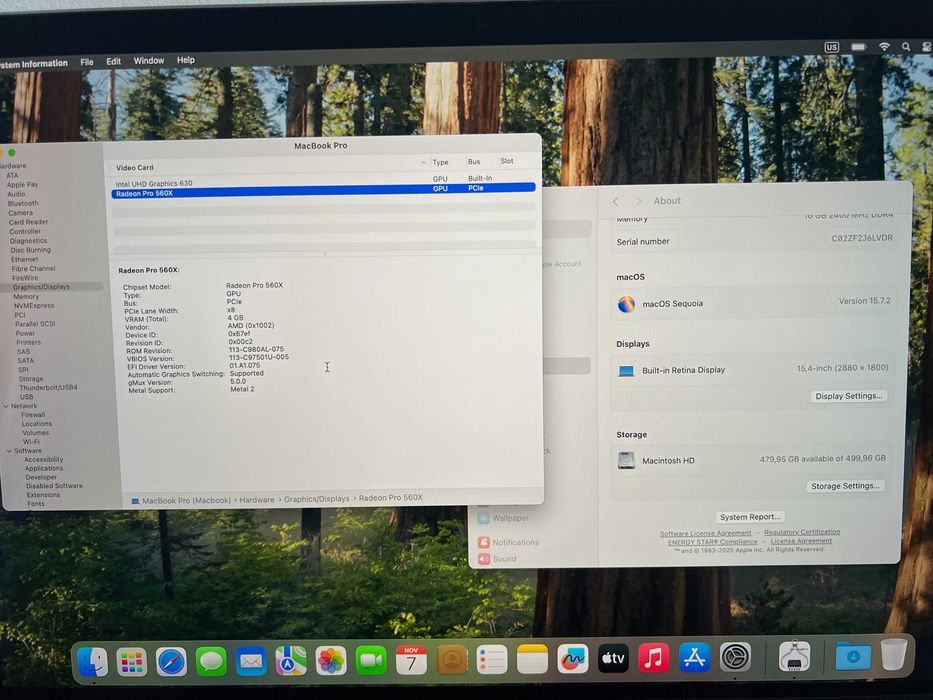
Task: Click the battery icon in menu bar
Action: click(x=858, y=47)
